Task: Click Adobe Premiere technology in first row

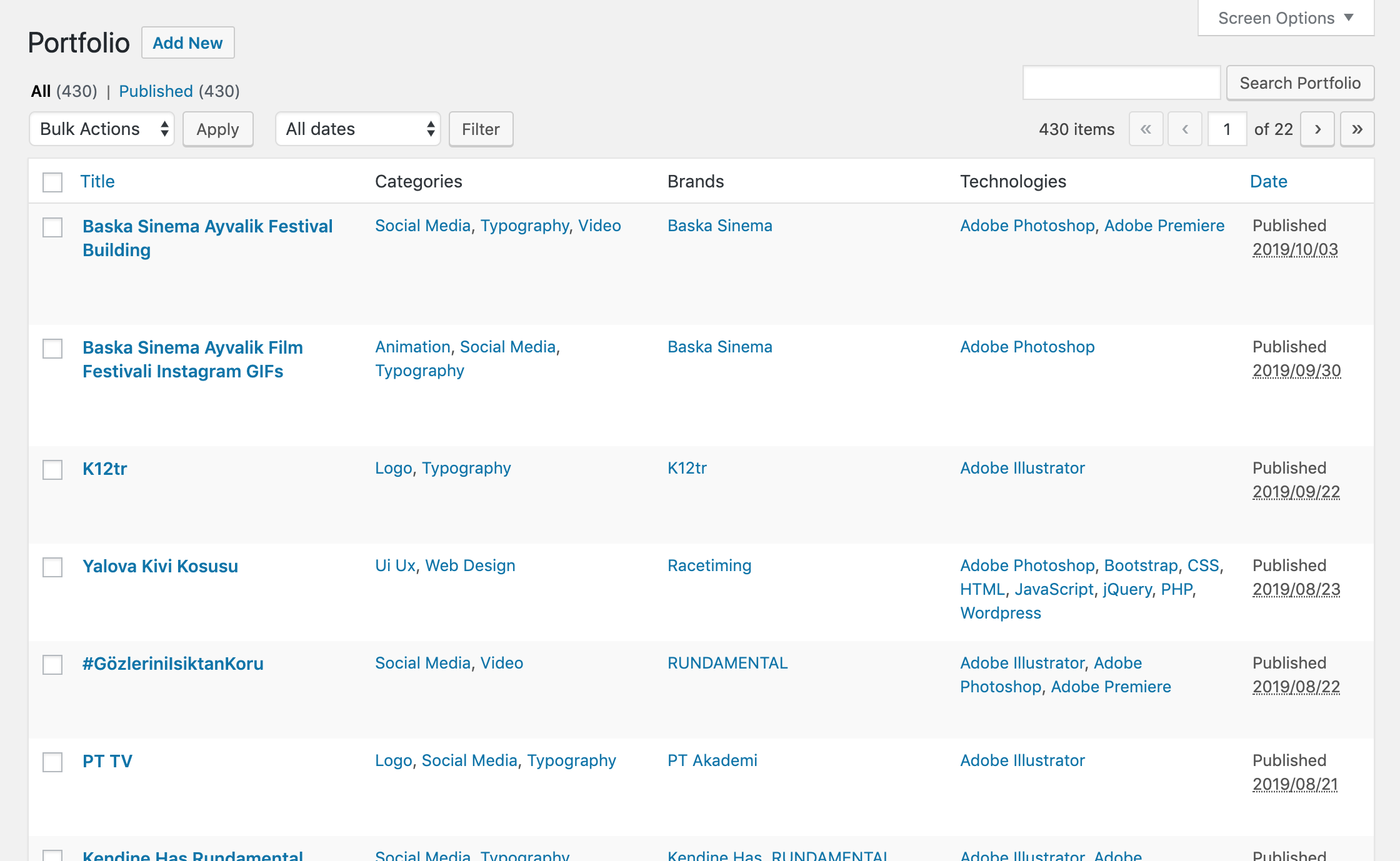Action: [1164, 226]
